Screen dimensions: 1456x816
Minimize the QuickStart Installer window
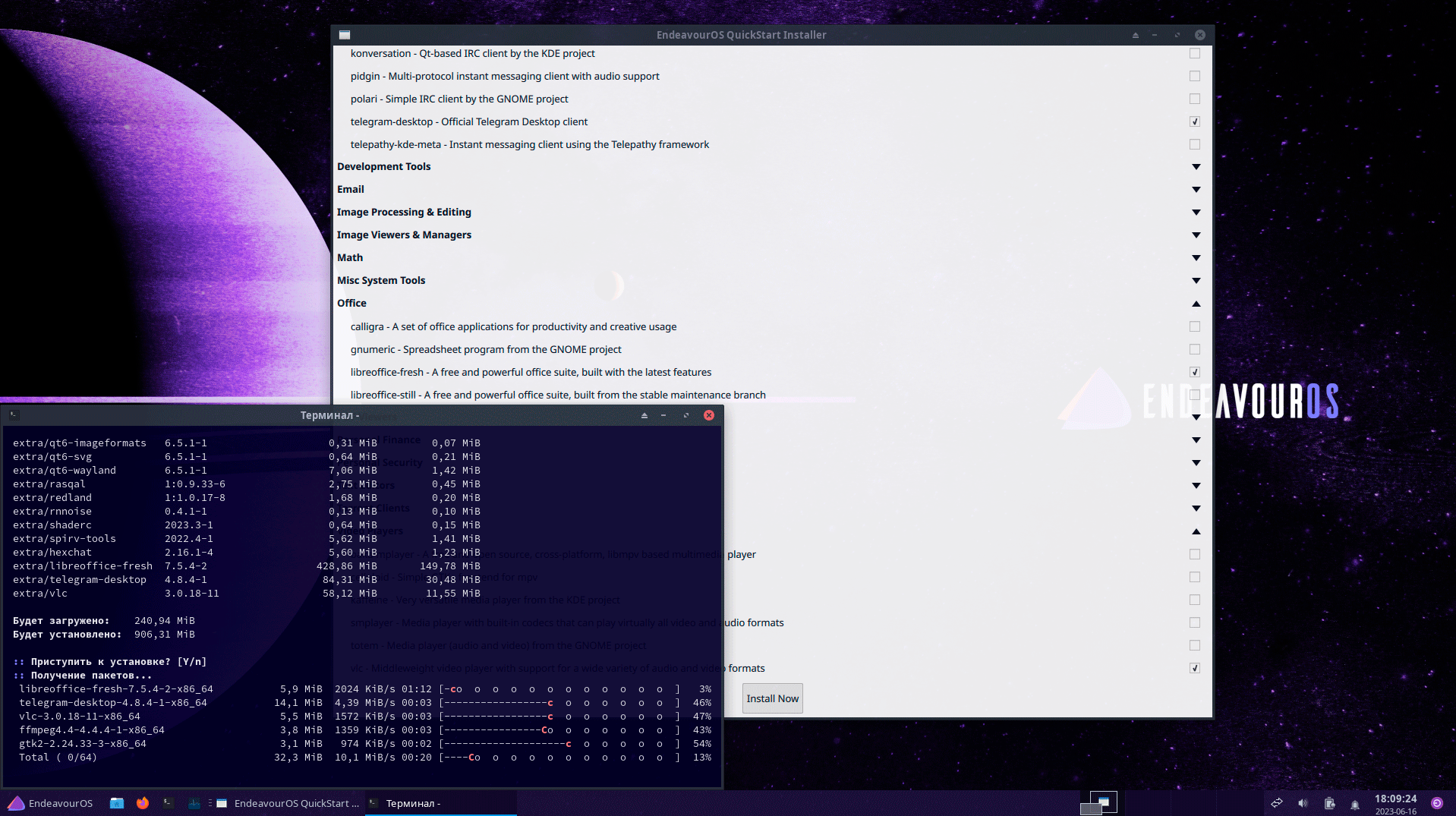coord(1155,35)
